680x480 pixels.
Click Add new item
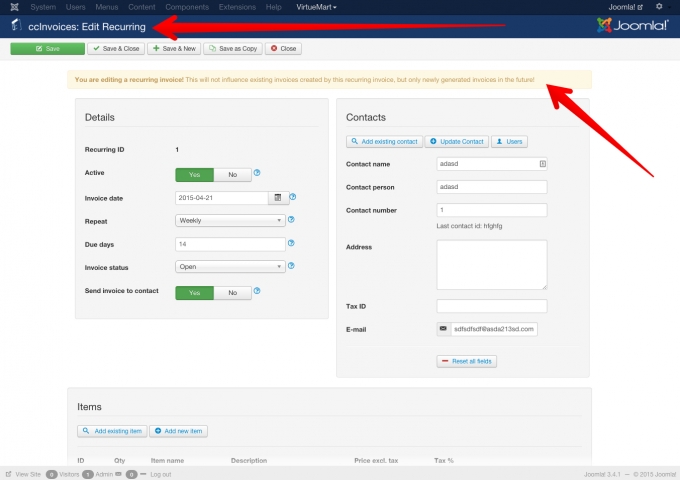[178, 431]
